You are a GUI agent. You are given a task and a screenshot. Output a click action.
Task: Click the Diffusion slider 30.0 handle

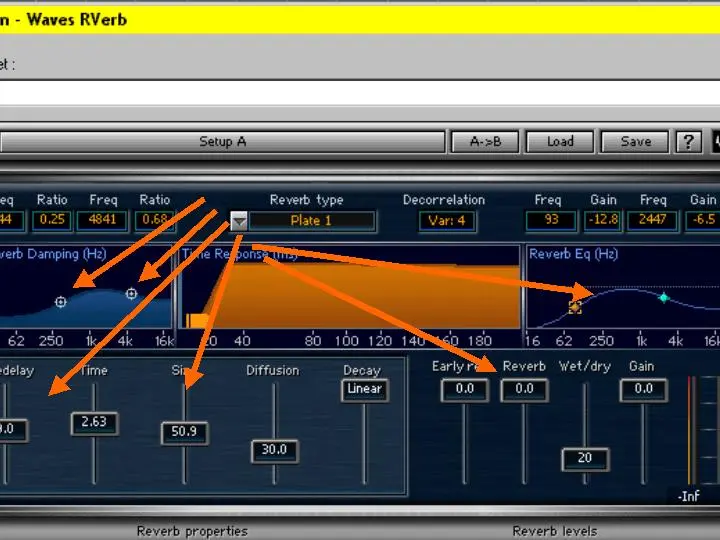275,450
